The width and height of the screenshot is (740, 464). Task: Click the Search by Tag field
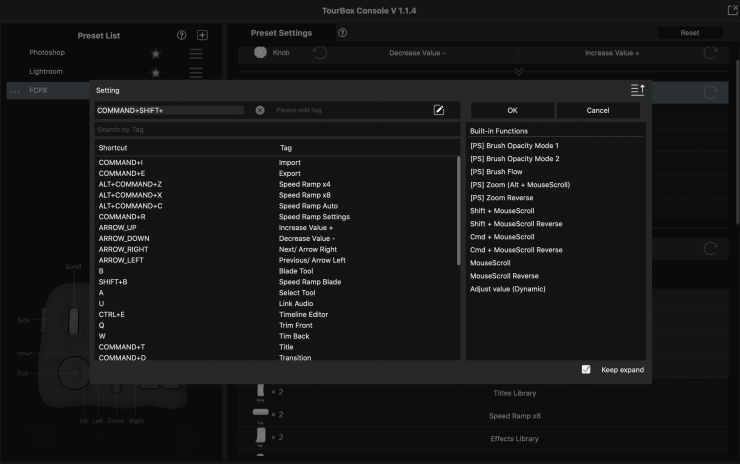(275, 130)
